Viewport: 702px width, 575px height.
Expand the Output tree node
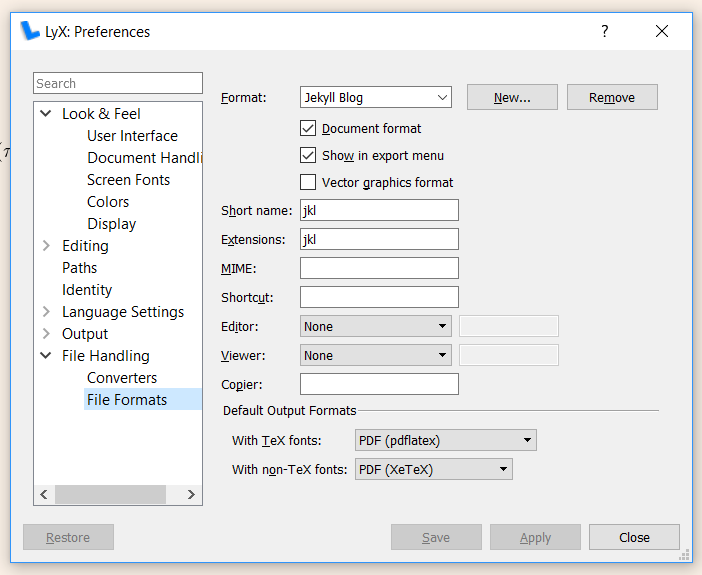pos(46,333)
